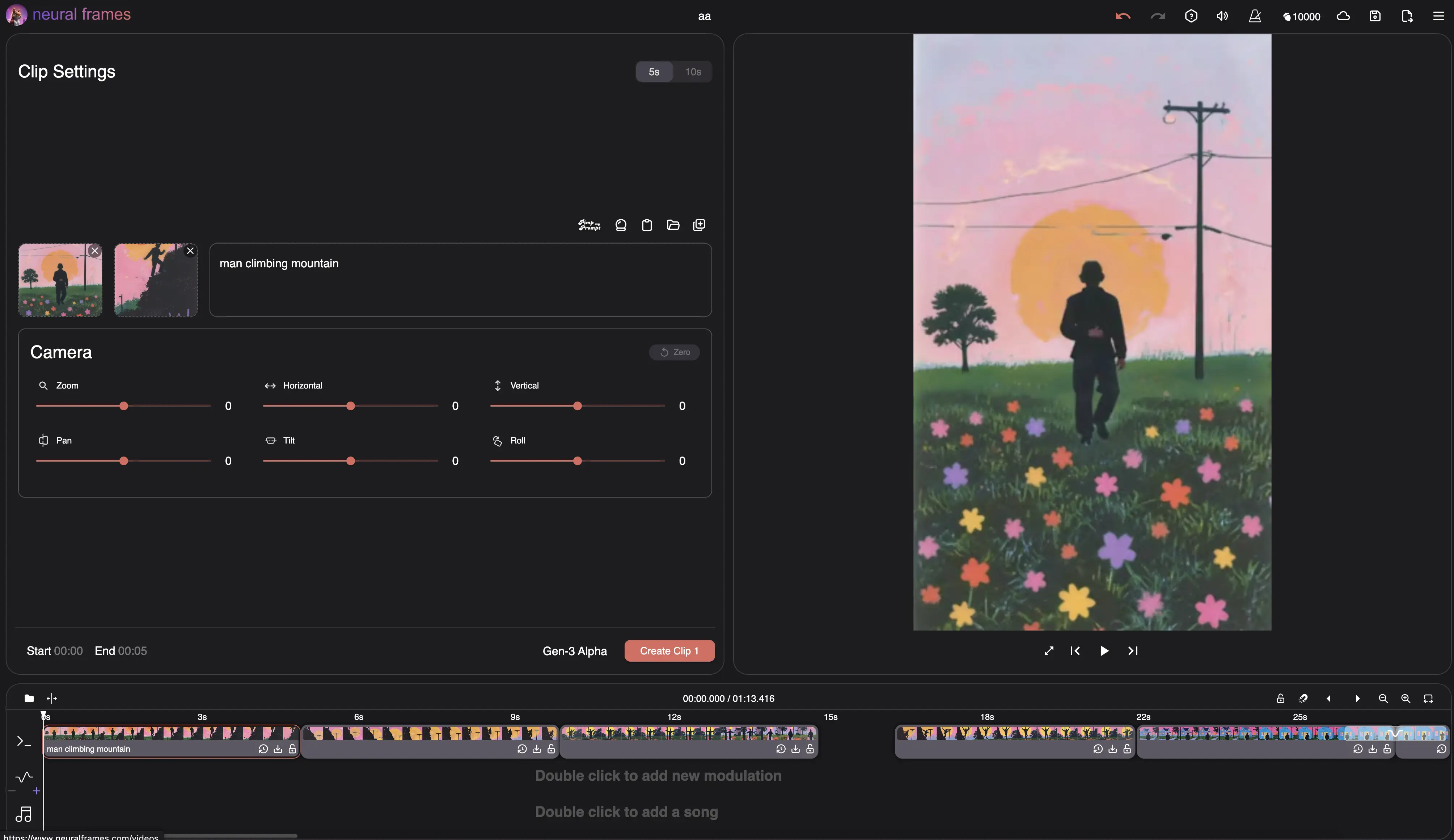Click the split clip icon on timeline
Image resolution: width=1454 pixels, height=840 pixels.
[51, 699]
